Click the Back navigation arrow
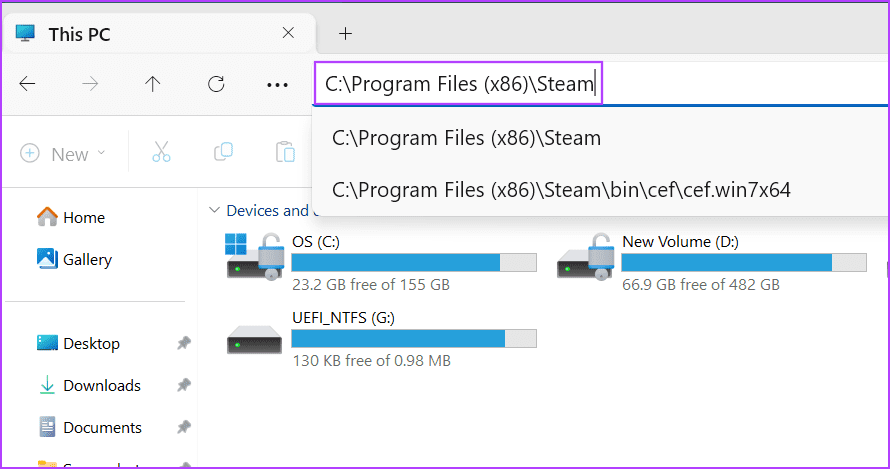The image size is (890, 469). tap(28, 85)
